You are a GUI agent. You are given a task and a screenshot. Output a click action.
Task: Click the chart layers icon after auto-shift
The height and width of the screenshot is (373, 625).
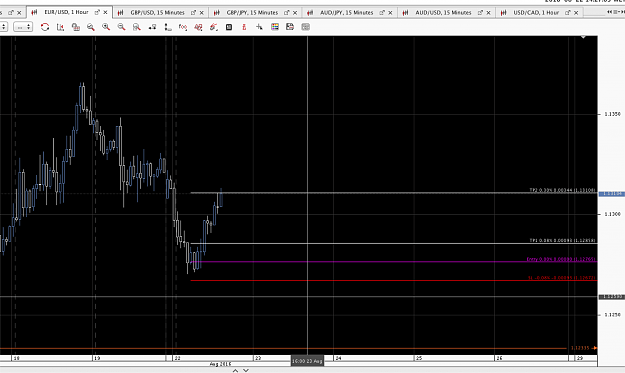[x=76, y=27]
